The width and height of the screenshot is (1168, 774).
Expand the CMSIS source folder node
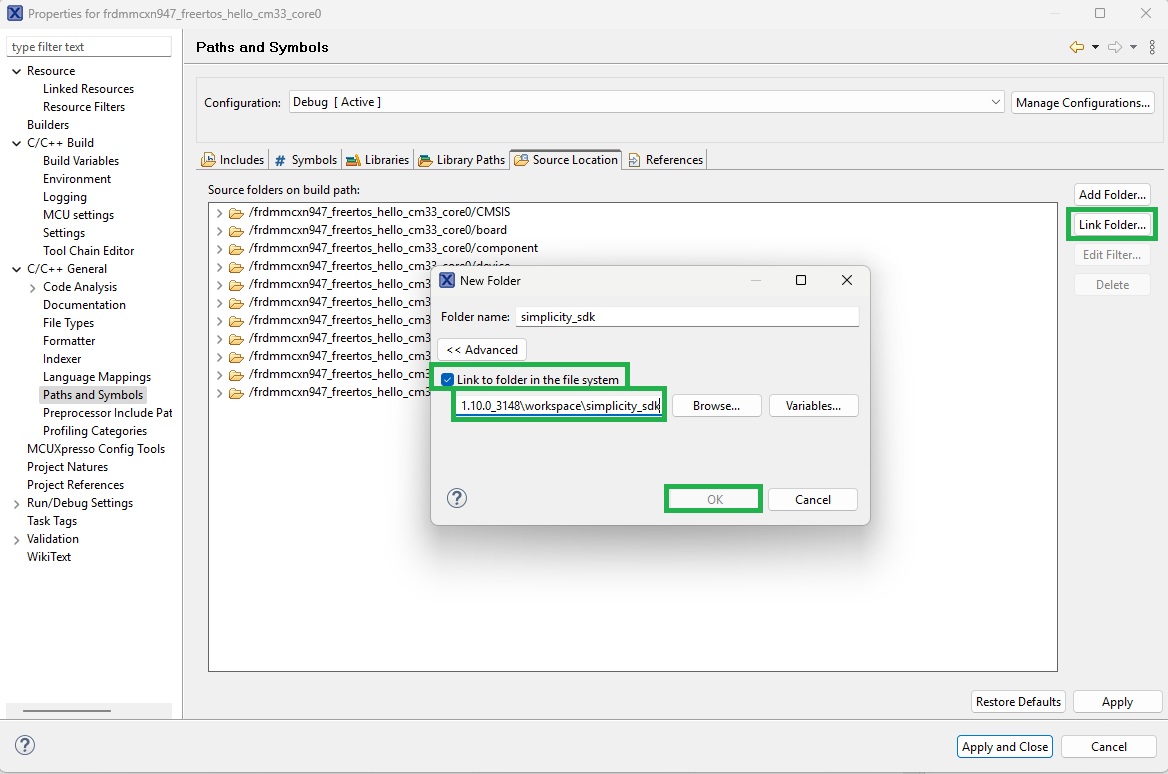(219, 212)
